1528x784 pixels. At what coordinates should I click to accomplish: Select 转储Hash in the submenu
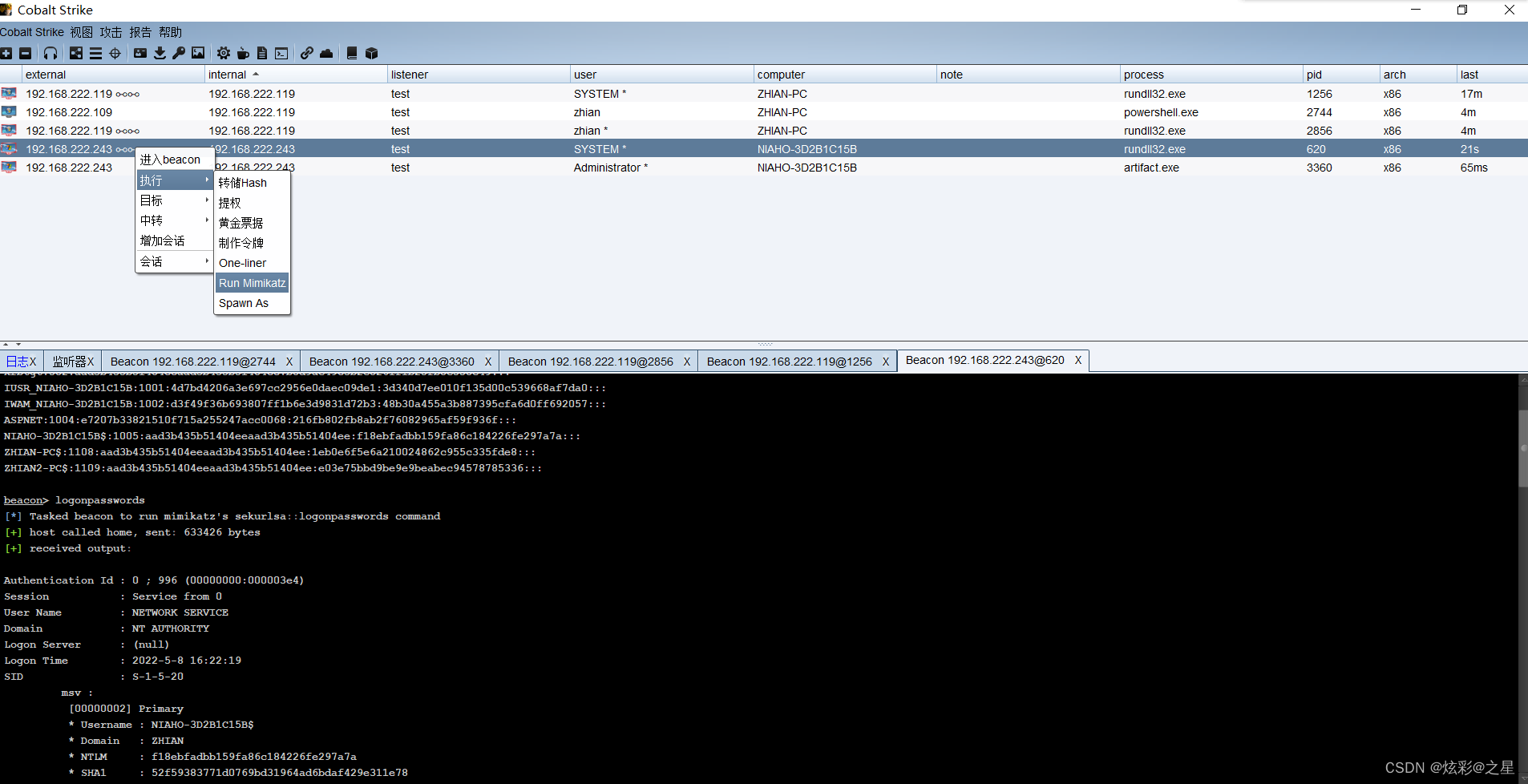click(252, 183)
